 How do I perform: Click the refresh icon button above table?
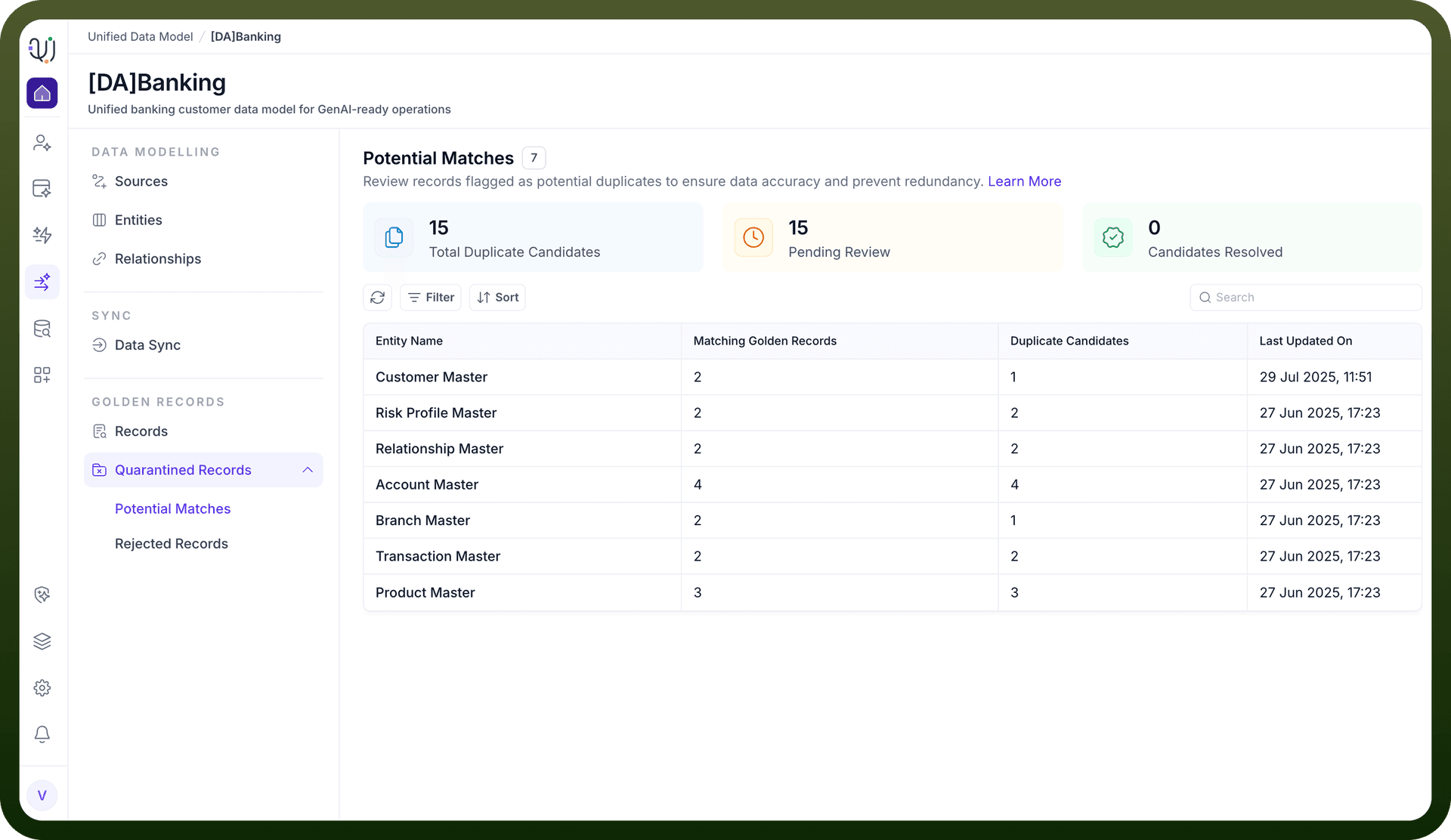tap(378, 298)
